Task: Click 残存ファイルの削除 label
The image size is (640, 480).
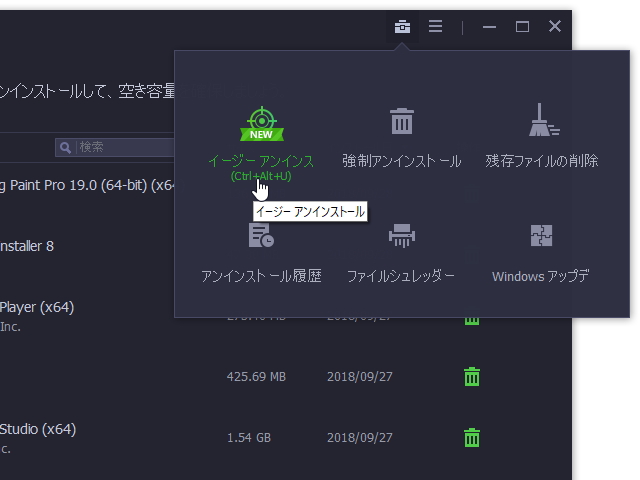Action: pos(542,161)
